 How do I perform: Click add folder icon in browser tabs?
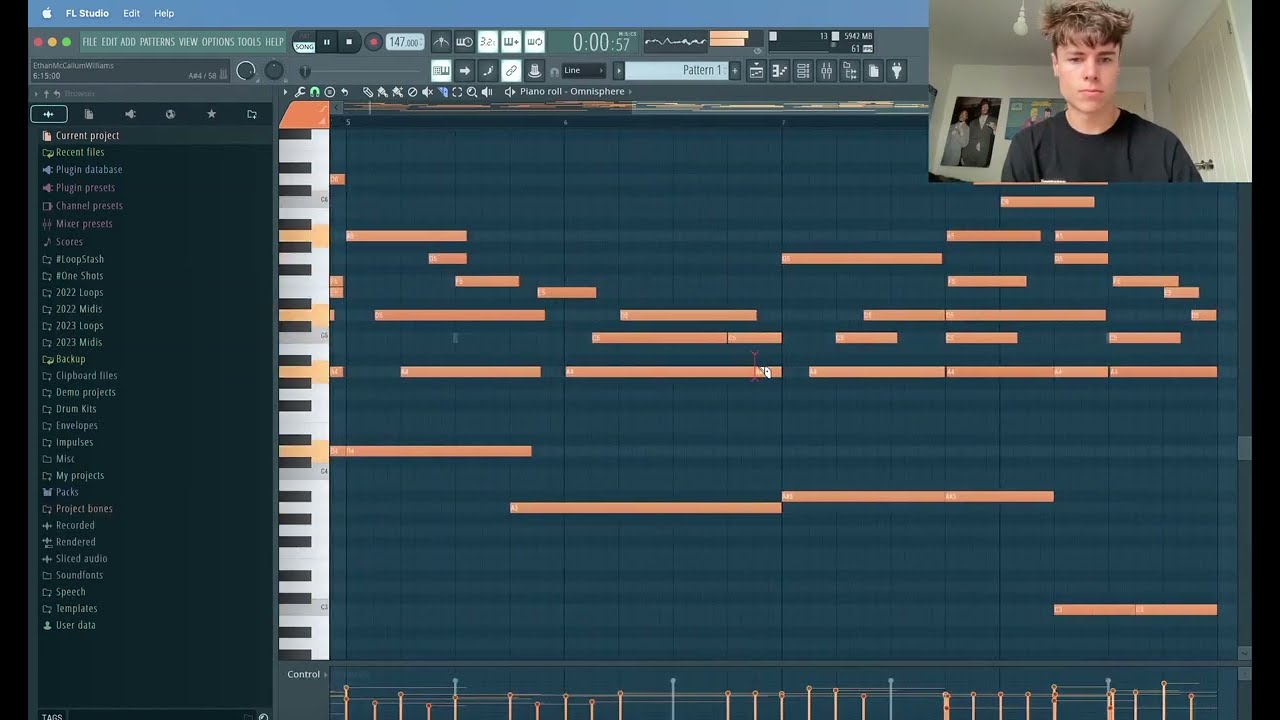252,114
